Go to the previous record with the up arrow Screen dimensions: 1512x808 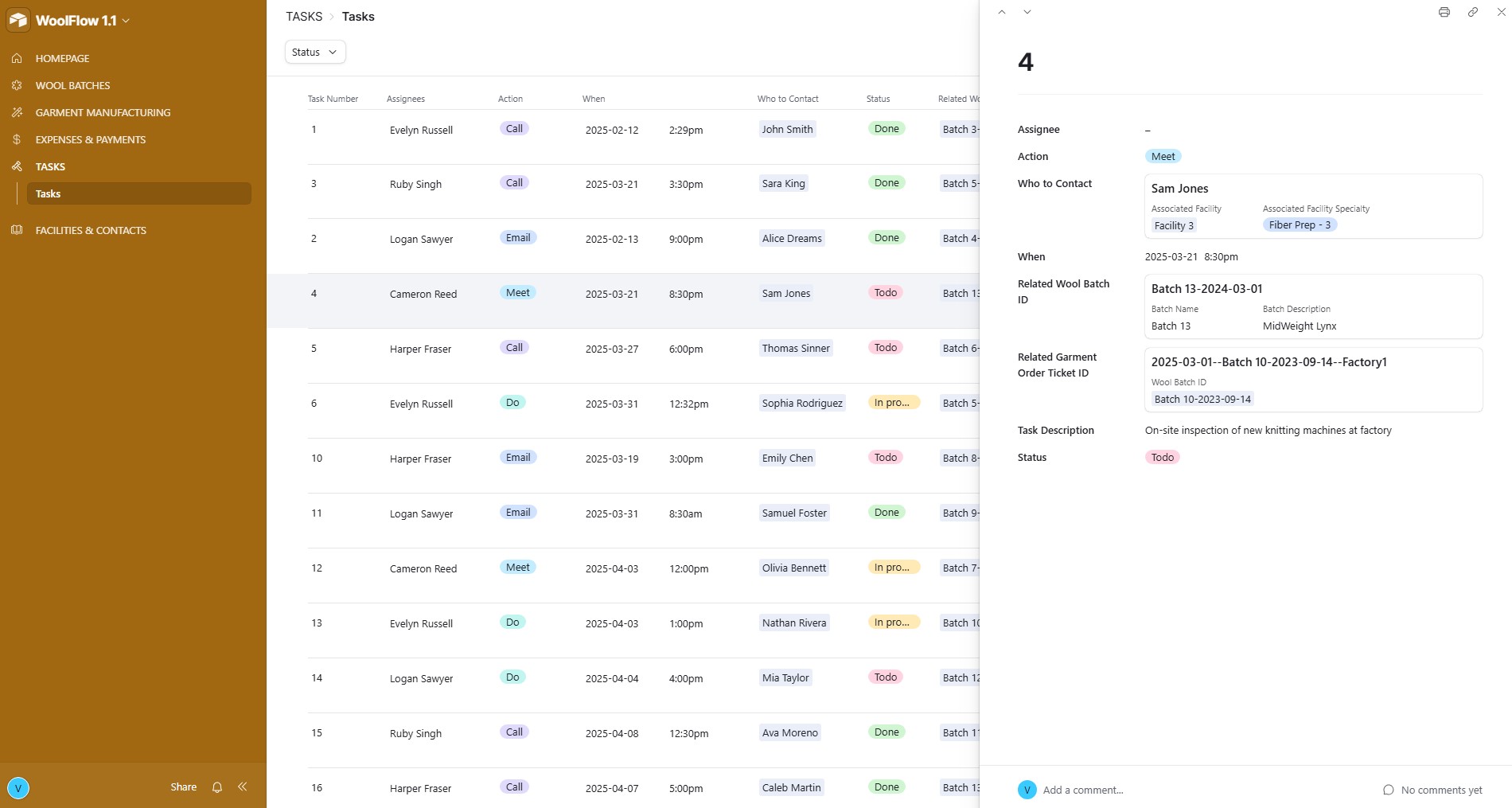pos(1002,12)
